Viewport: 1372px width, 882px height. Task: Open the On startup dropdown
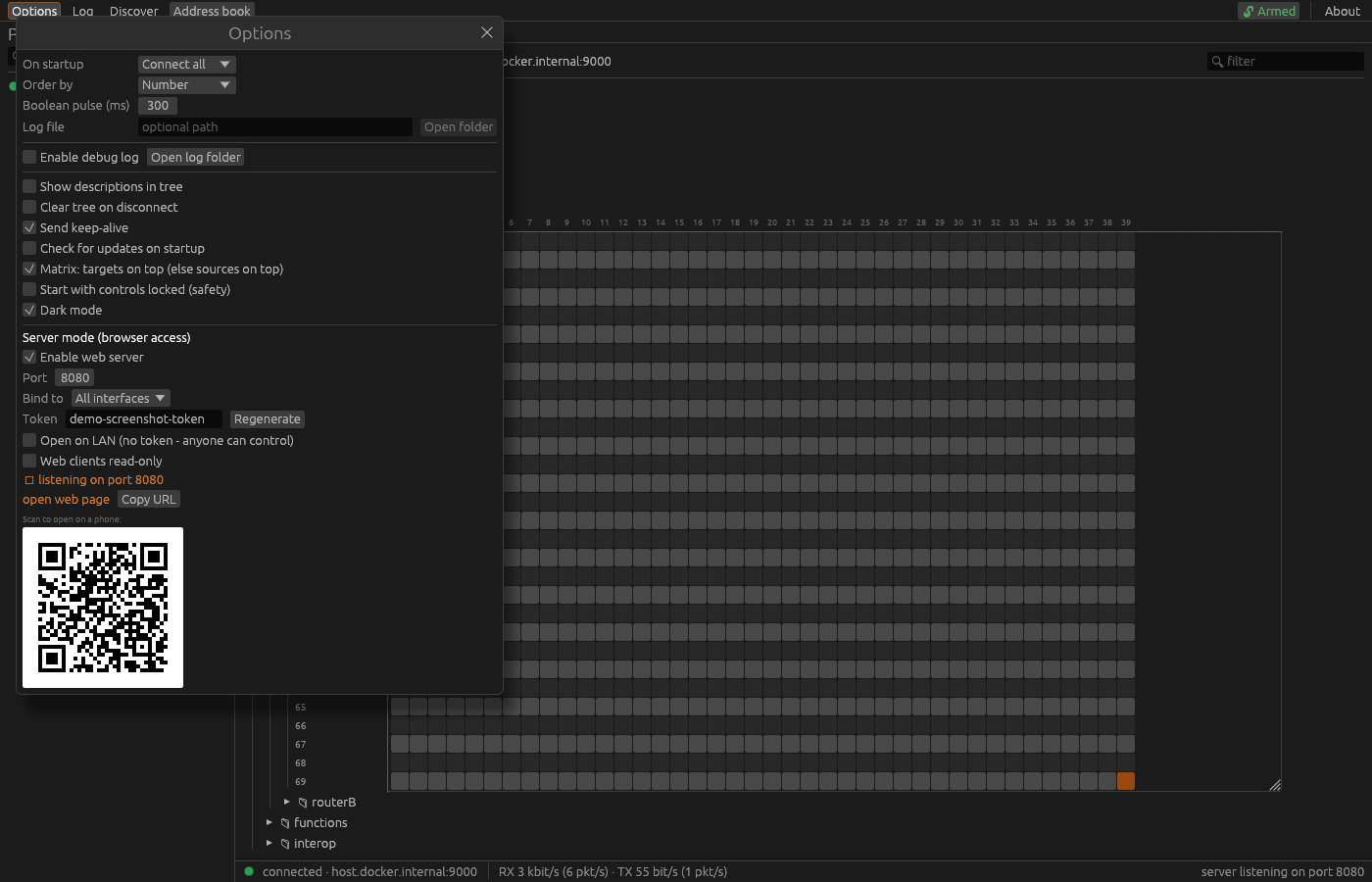click(186, 64)
